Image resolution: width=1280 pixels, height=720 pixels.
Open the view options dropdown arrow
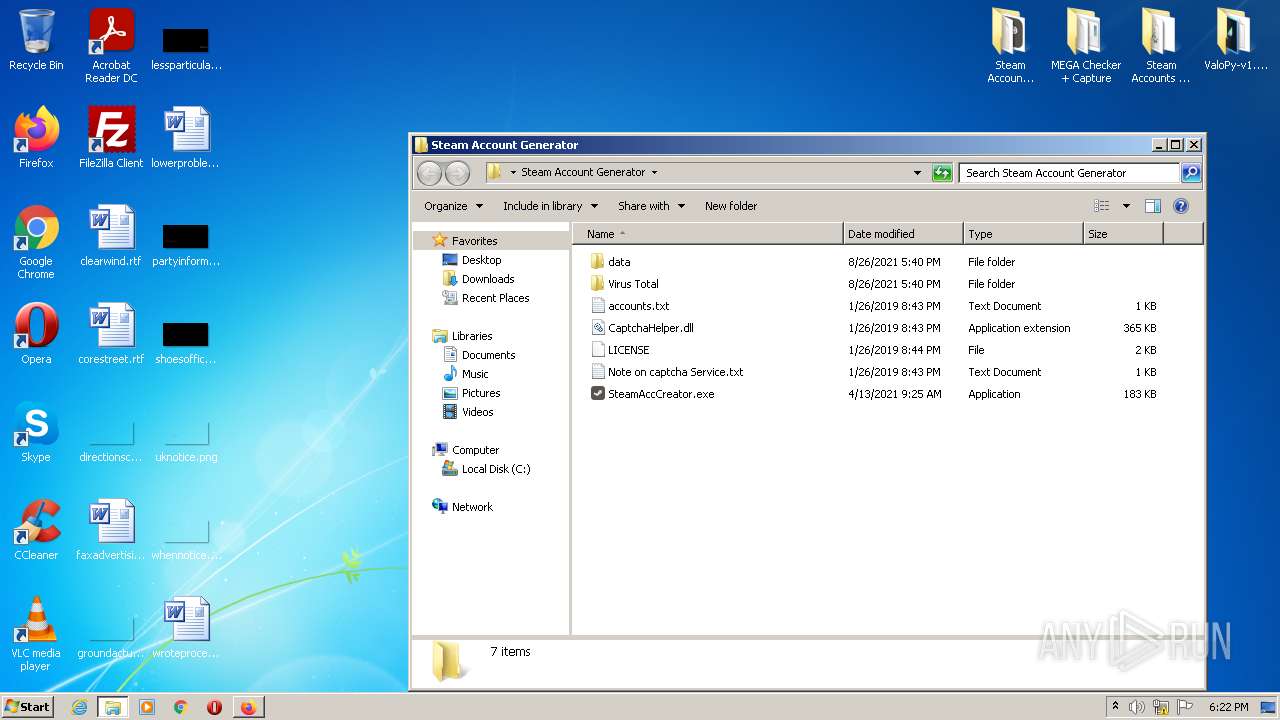click(x=1126, y=206)
